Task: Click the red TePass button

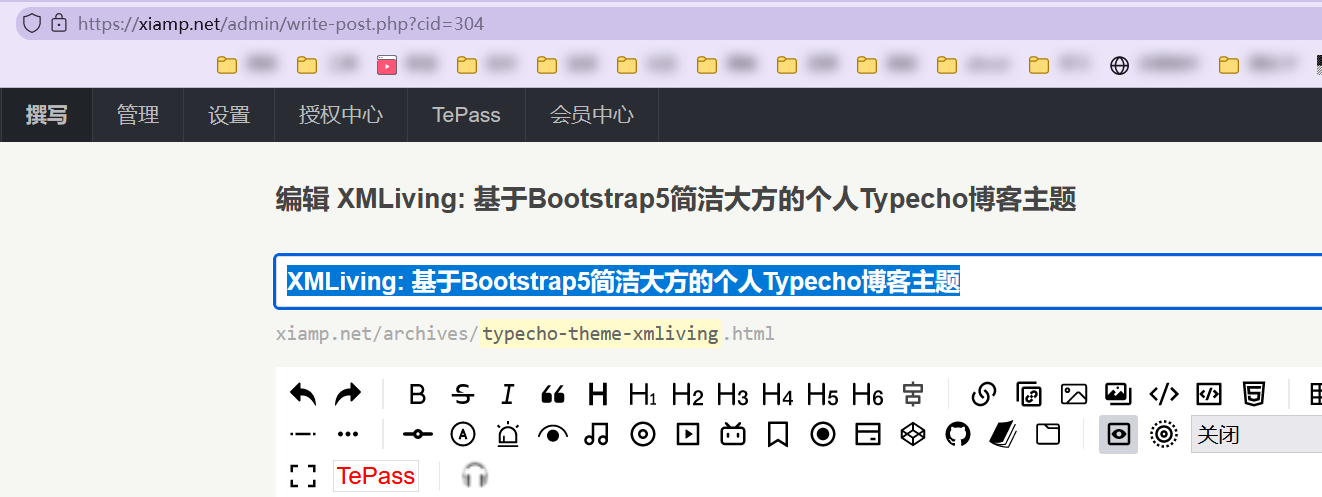Action: tap(376, 476)
